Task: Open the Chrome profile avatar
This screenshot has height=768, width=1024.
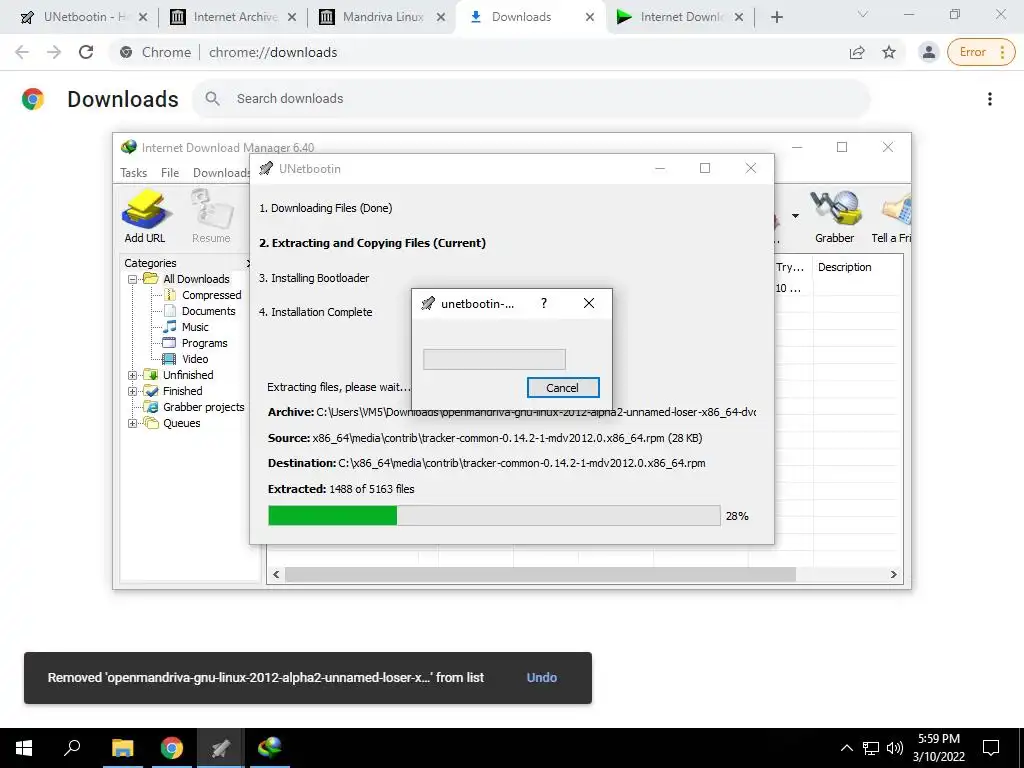Action: point(928,52)
